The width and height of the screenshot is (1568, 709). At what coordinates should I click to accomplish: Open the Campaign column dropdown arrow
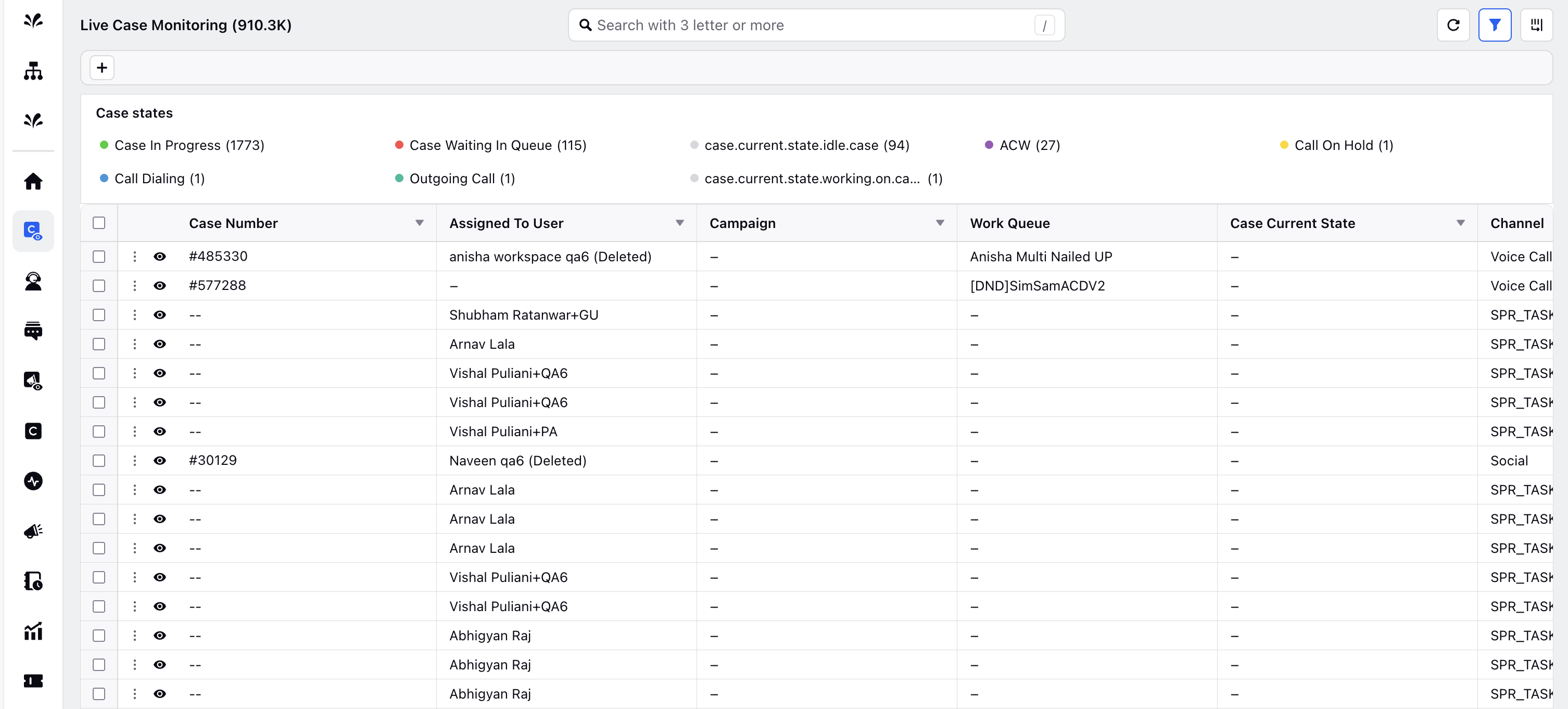tap(940, 223)
